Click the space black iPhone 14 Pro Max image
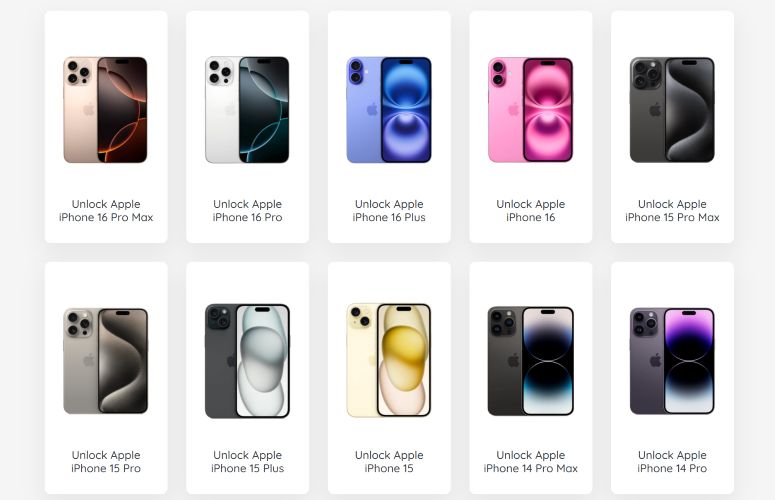Image resolution: width=775 pixels, height=500 pixels. point(530,361)
